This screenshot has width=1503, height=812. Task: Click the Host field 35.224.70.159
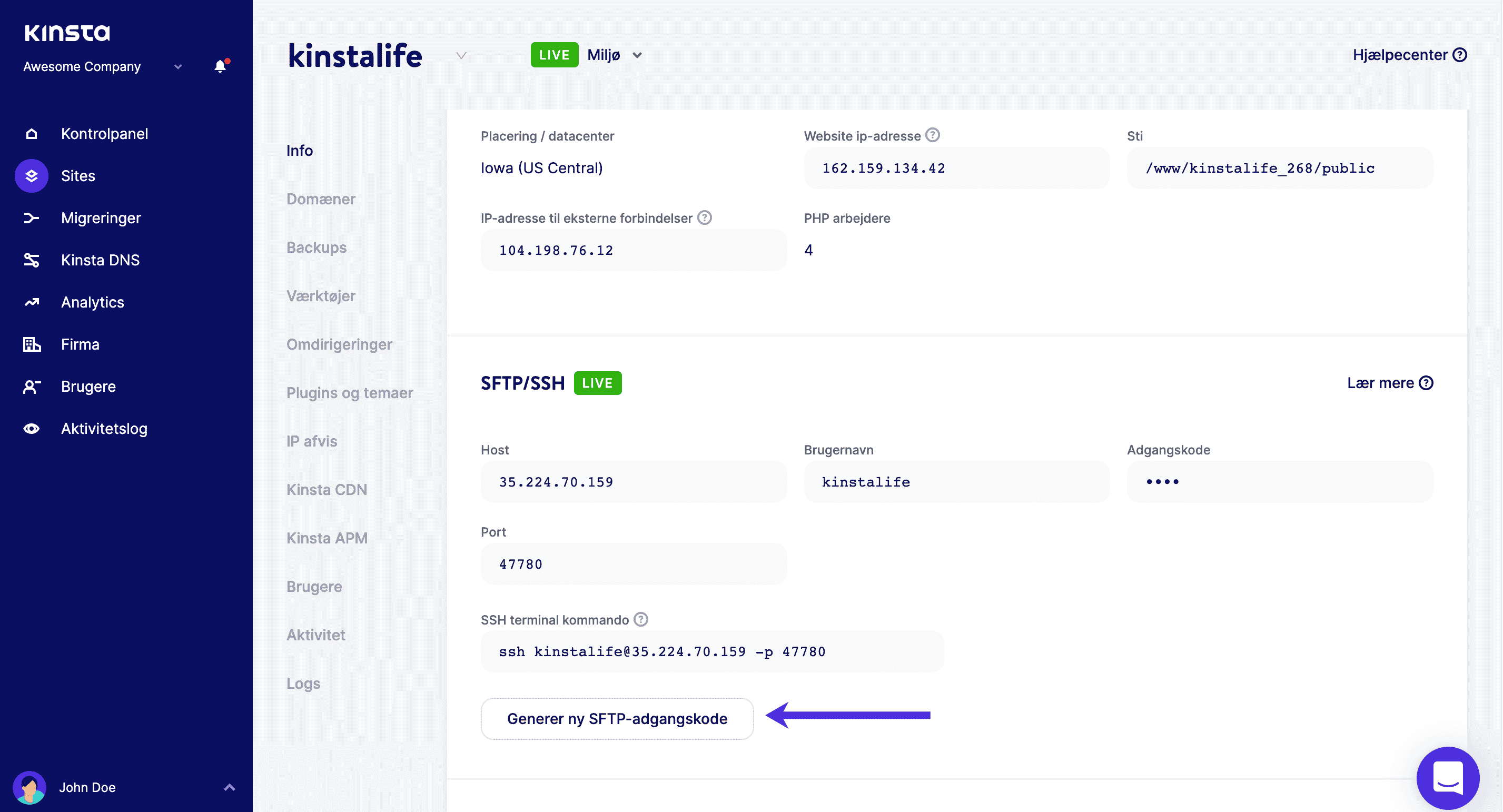(x=634, y=482)
